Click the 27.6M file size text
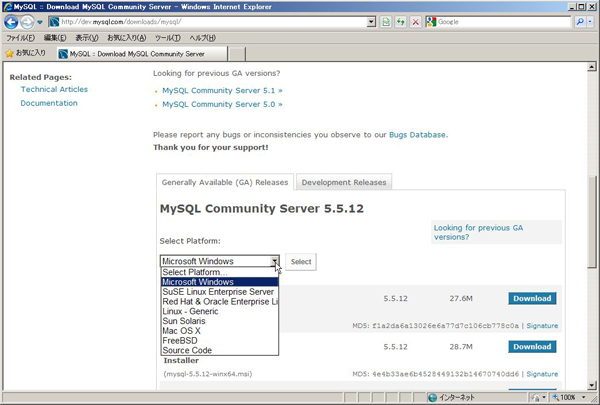Image resolution: width=600 pixels, height=405 pixels. point(461,299)
